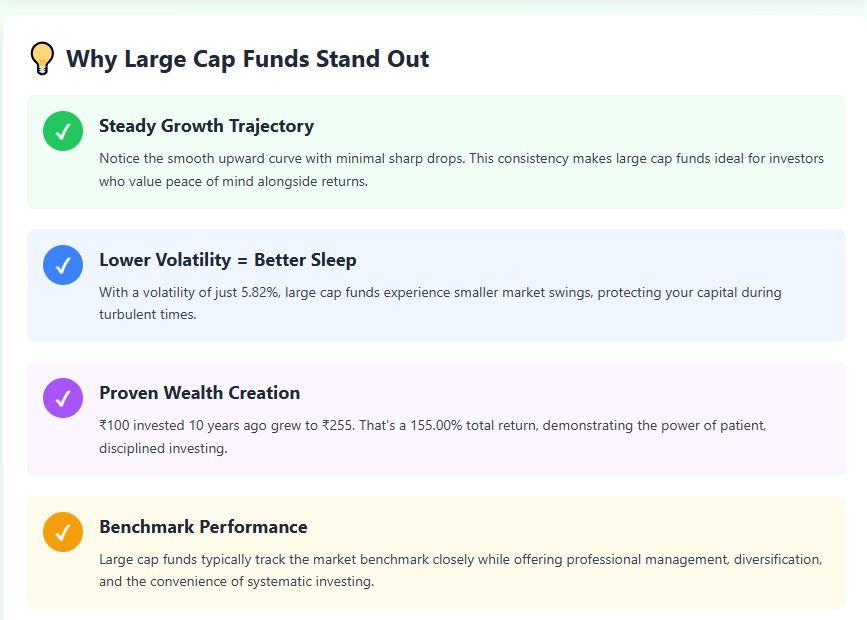Click the green checkmark circle icon
This screenshot has height=620, width=867.
pos(63,131)
